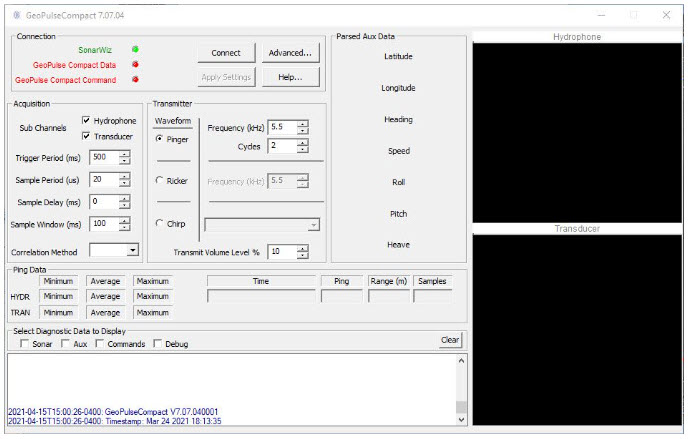Screen dimensions: 688x439
Task: Change Cycles value with spinner arrows
Action: [303, 146]
